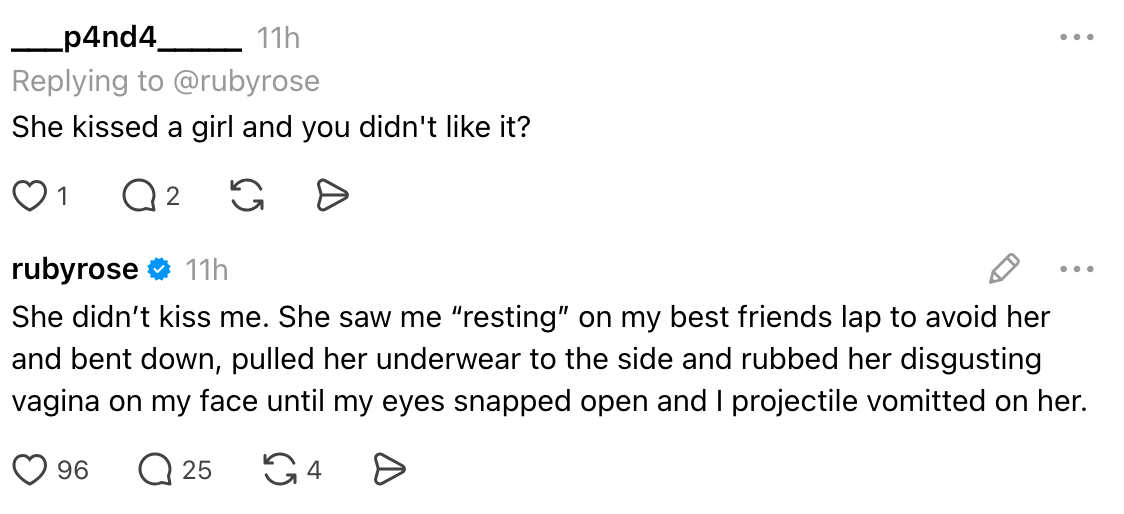Repost the ___p4nd4_____ reply

tap(246, 197)
